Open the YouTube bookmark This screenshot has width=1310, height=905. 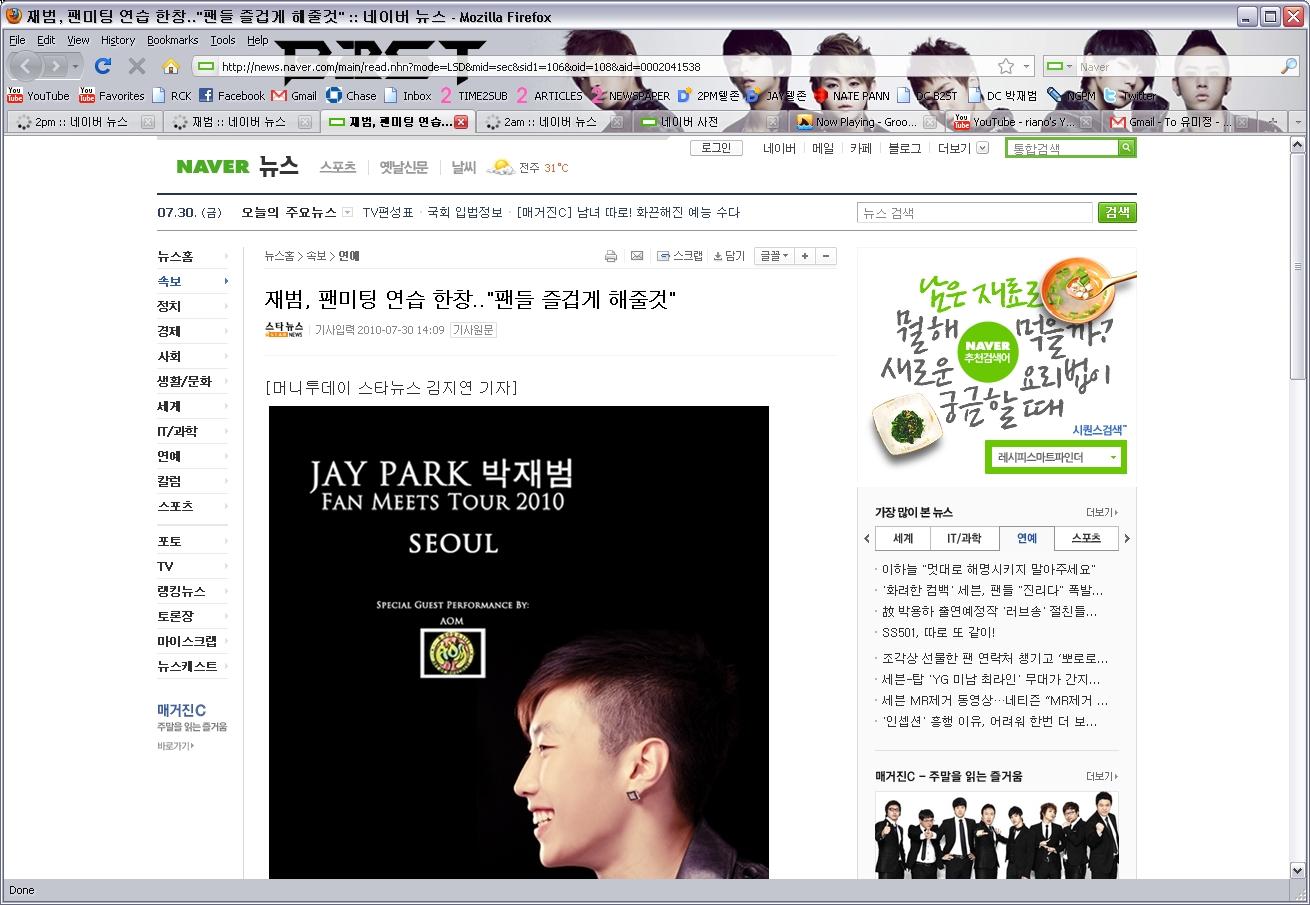tap(38, 96)
